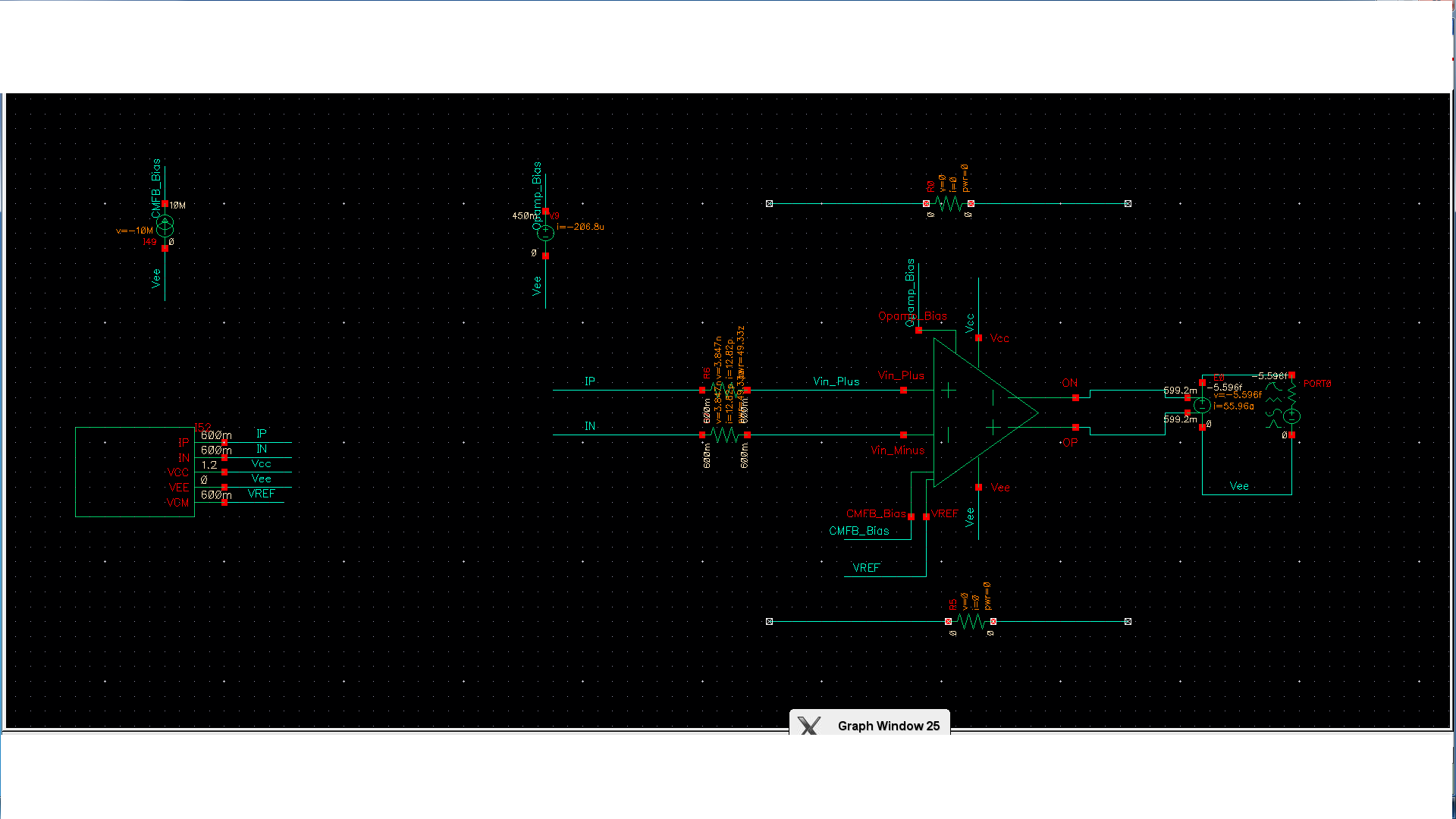
Task: Click the I49 CMFB_Bias current source symbol
Action: point(165,226)
